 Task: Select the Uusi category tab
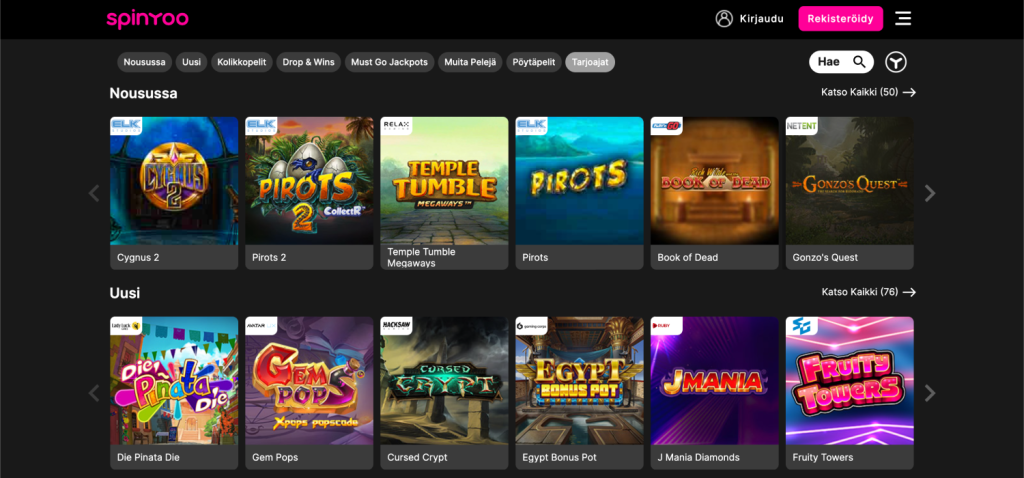(192, 62)
